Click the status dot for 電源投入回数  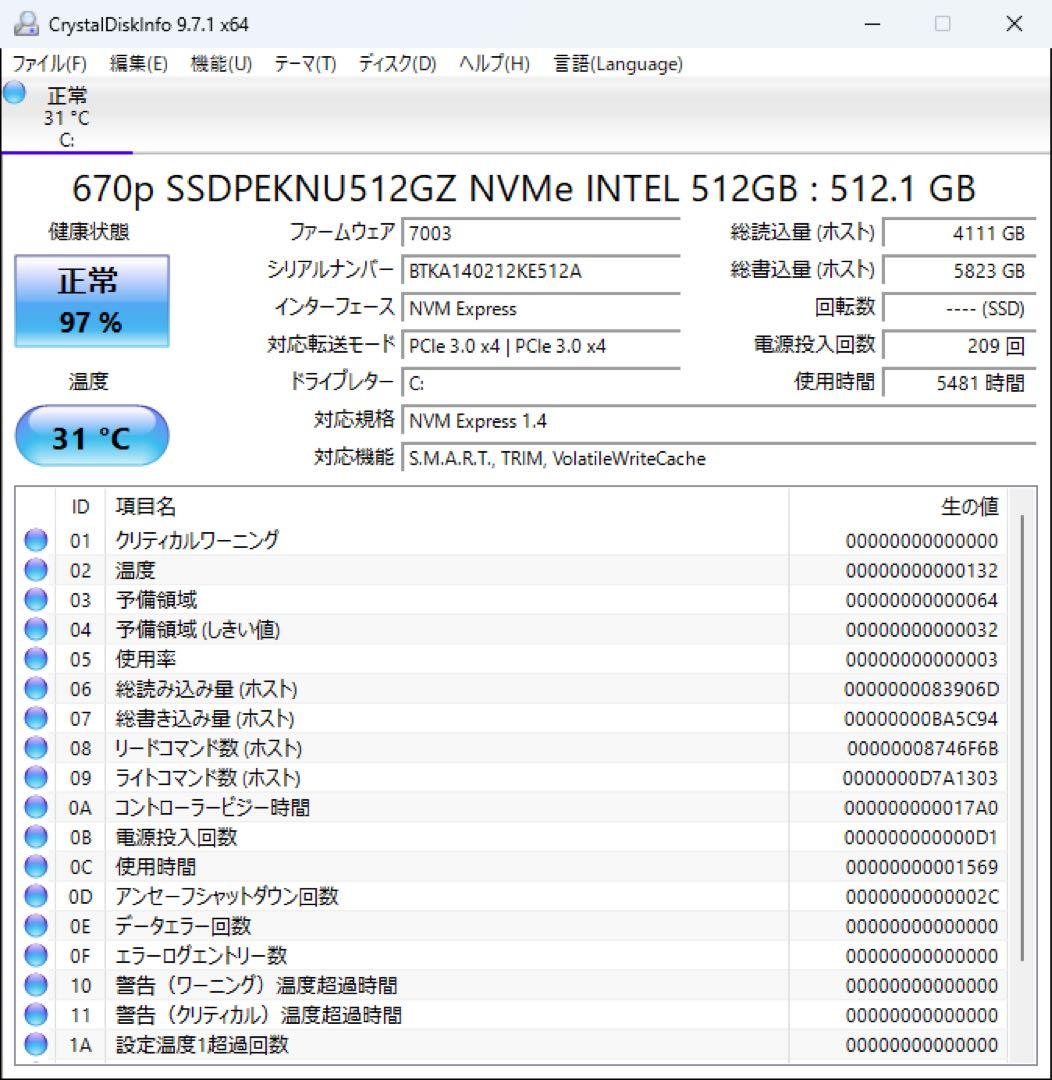(x=35, y=837)
